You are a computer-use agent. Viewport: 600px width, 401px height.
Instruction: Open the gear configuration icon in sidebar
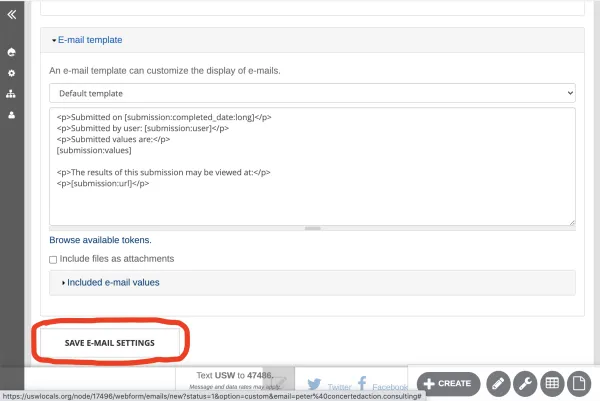click(11, 73)
